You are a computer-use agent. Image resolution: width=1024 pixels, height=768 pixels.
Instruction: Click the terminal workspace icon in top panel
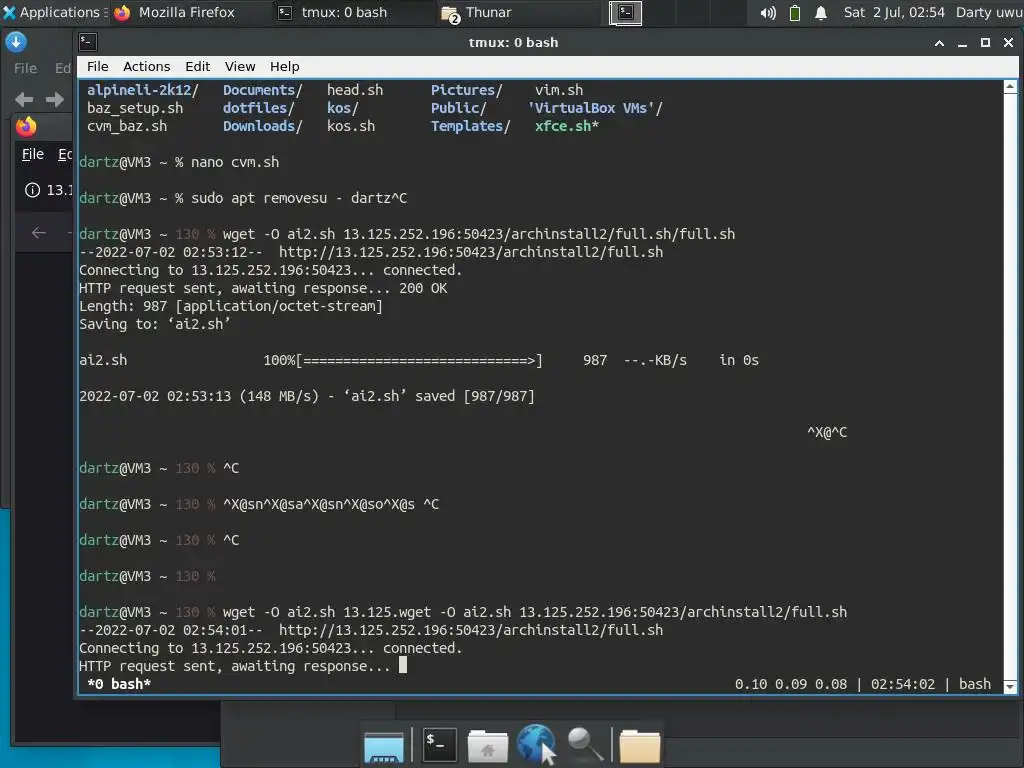(x=626, y=12)
